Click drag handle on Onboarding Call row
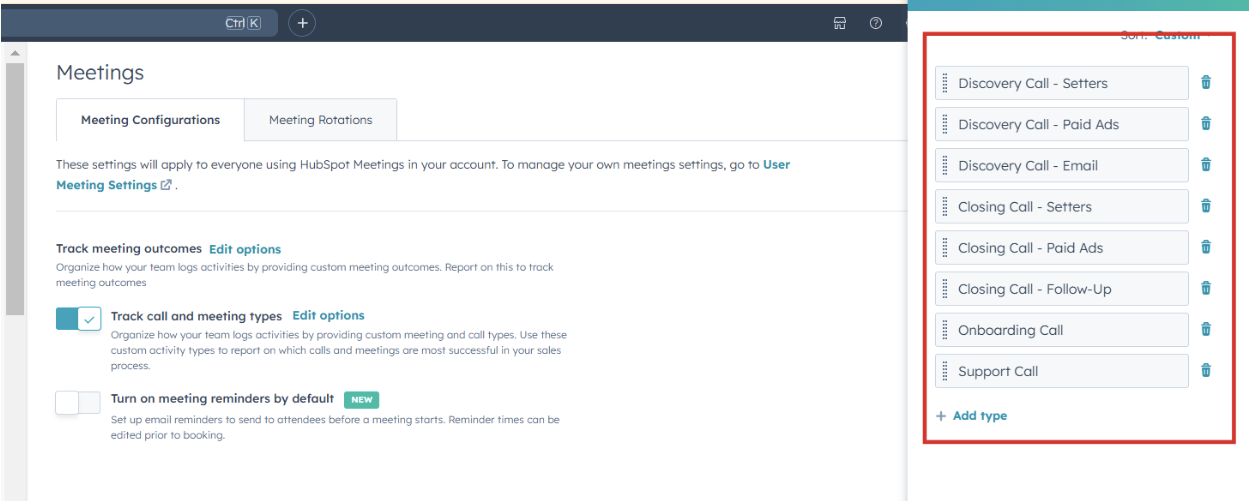 [945, 330]
